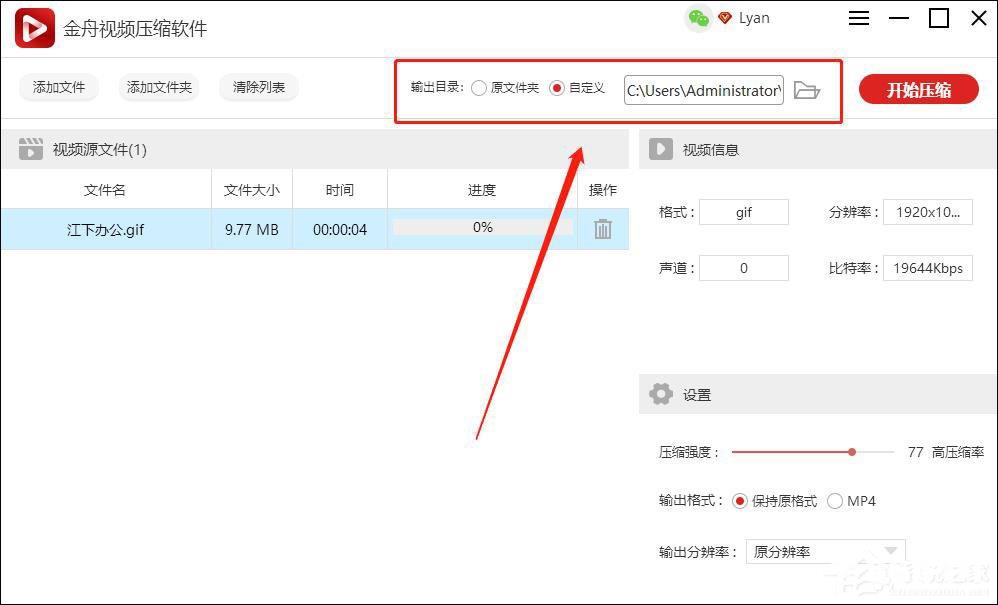The image size is (998, 605).
Task: Click the settings gear icon
Action: tap(661, 394)
